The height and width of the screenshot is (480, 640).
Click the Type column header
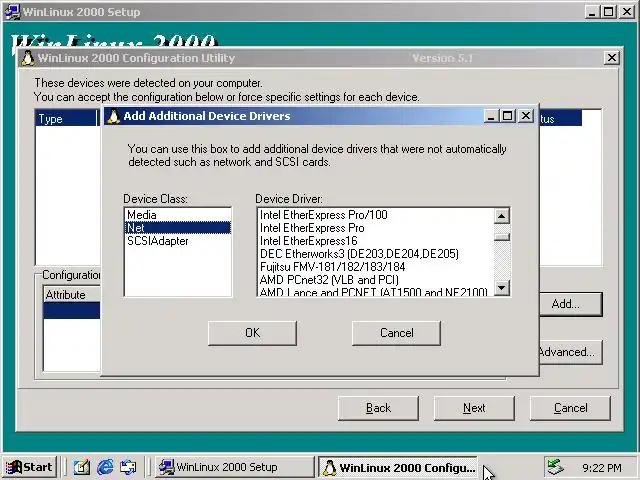(66, 119)
